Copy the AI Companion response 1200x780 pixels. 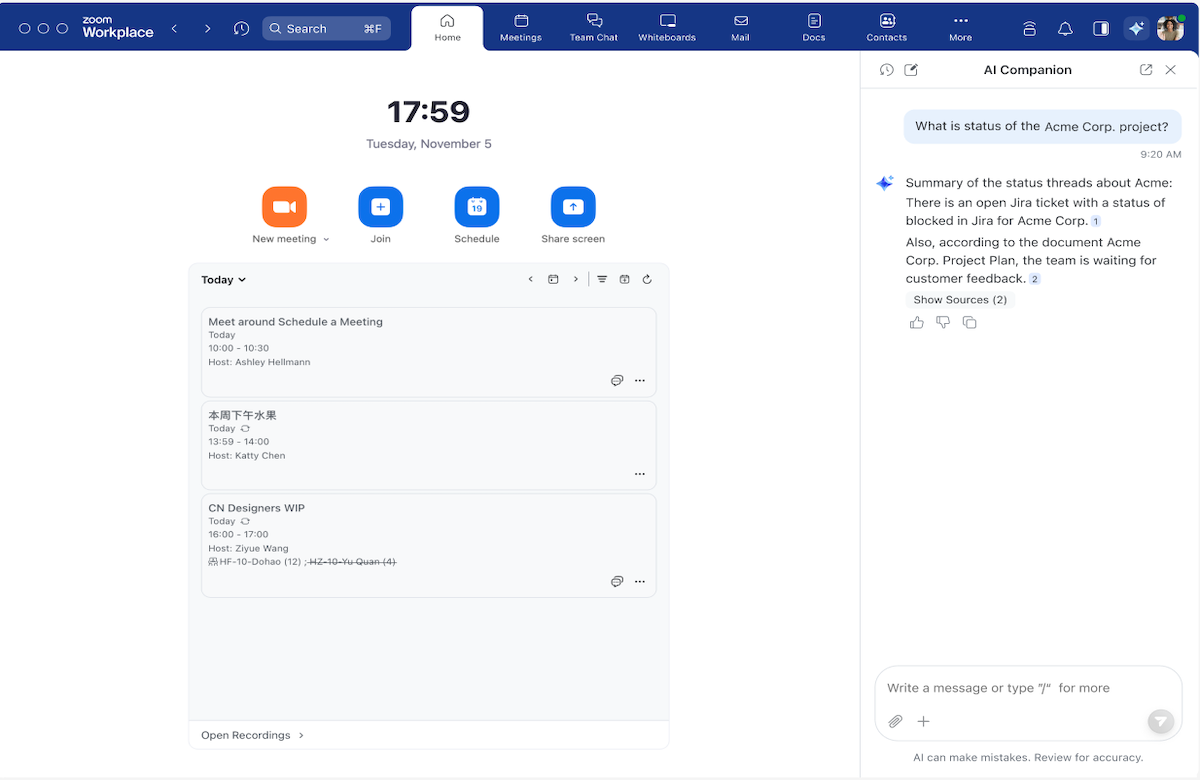click(969, 322)
